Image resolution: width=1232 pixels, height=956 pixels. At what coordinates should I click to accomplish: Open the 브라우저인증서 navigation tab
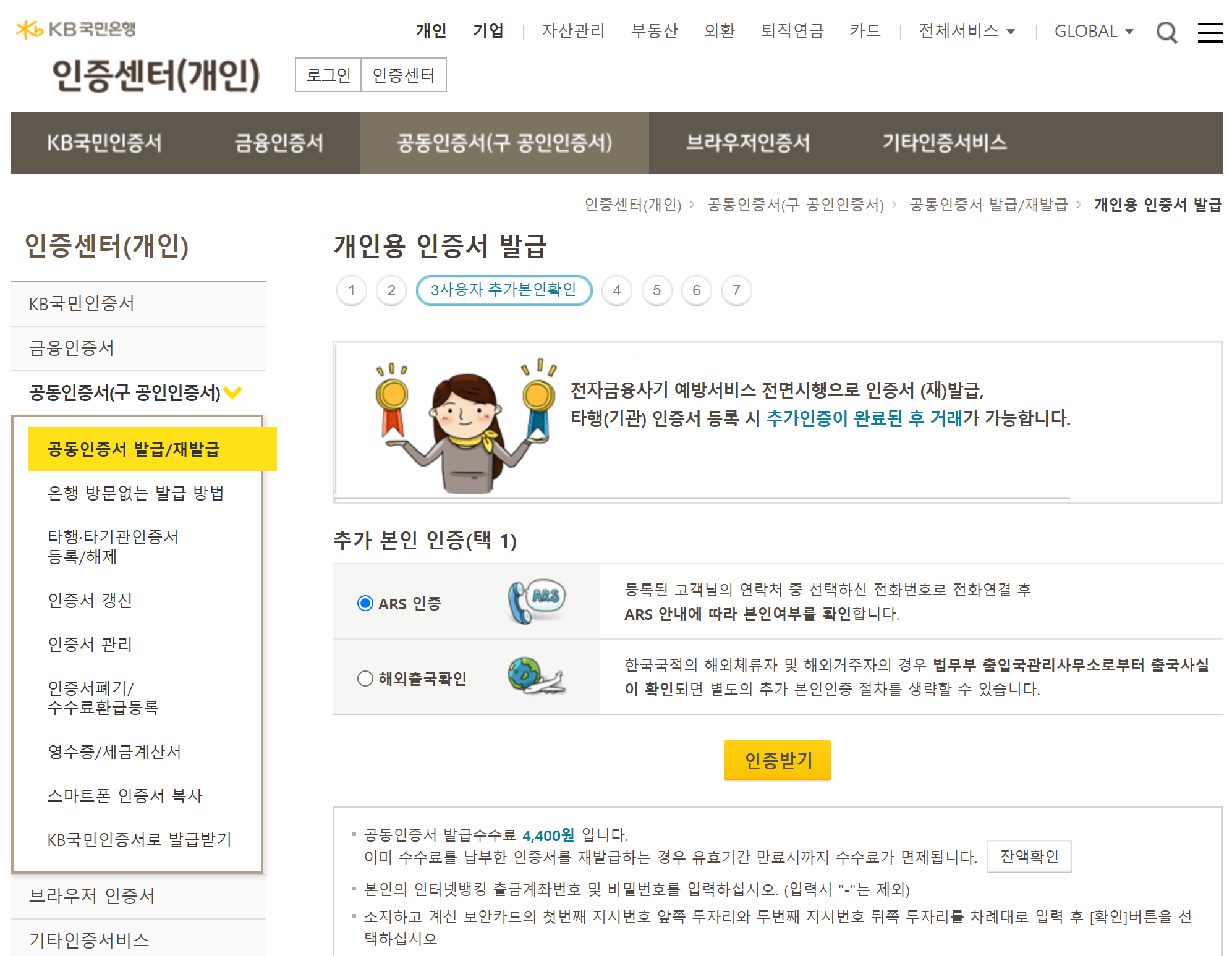[748, 143]
